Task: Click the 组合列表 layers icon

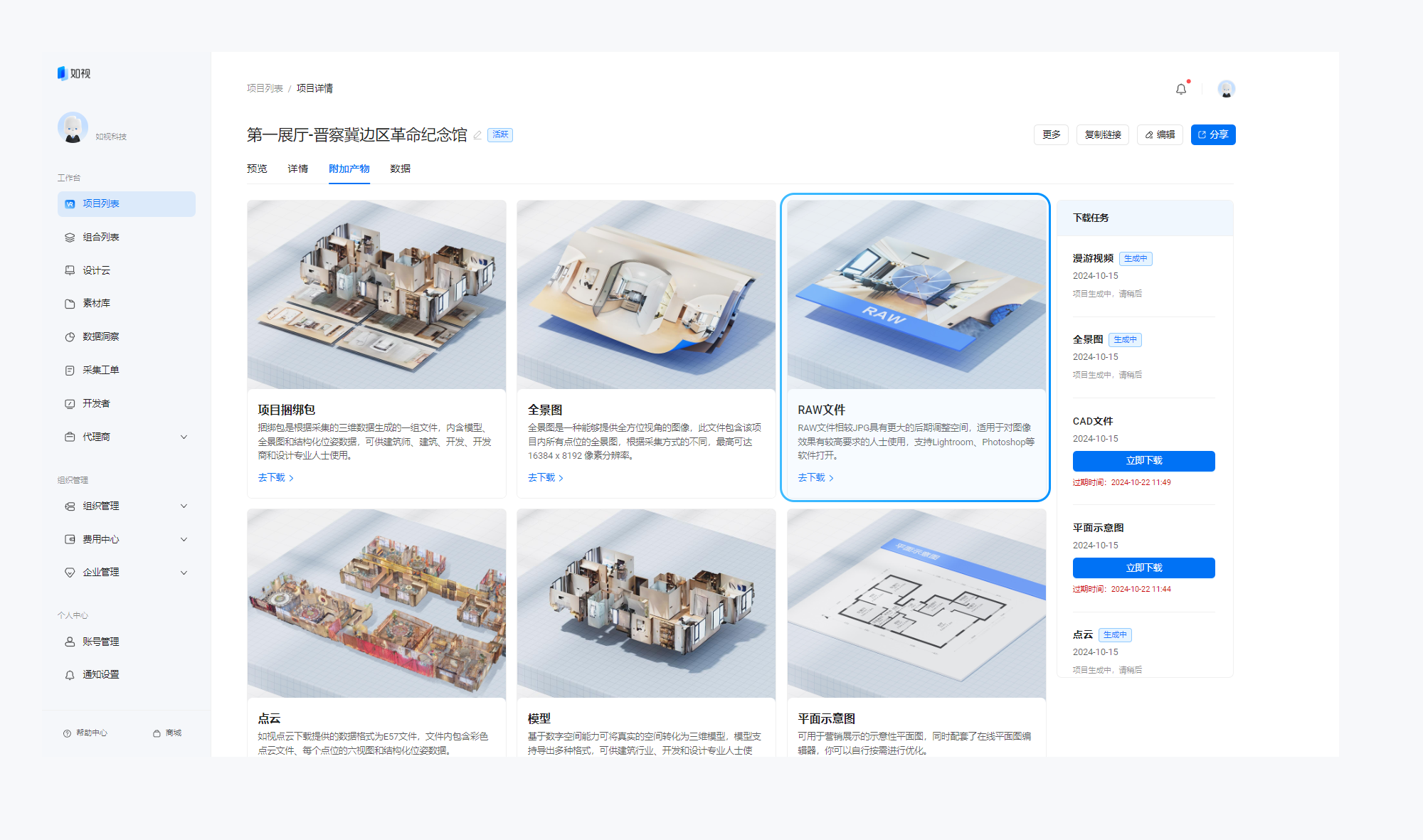Action: coord(70,238)
